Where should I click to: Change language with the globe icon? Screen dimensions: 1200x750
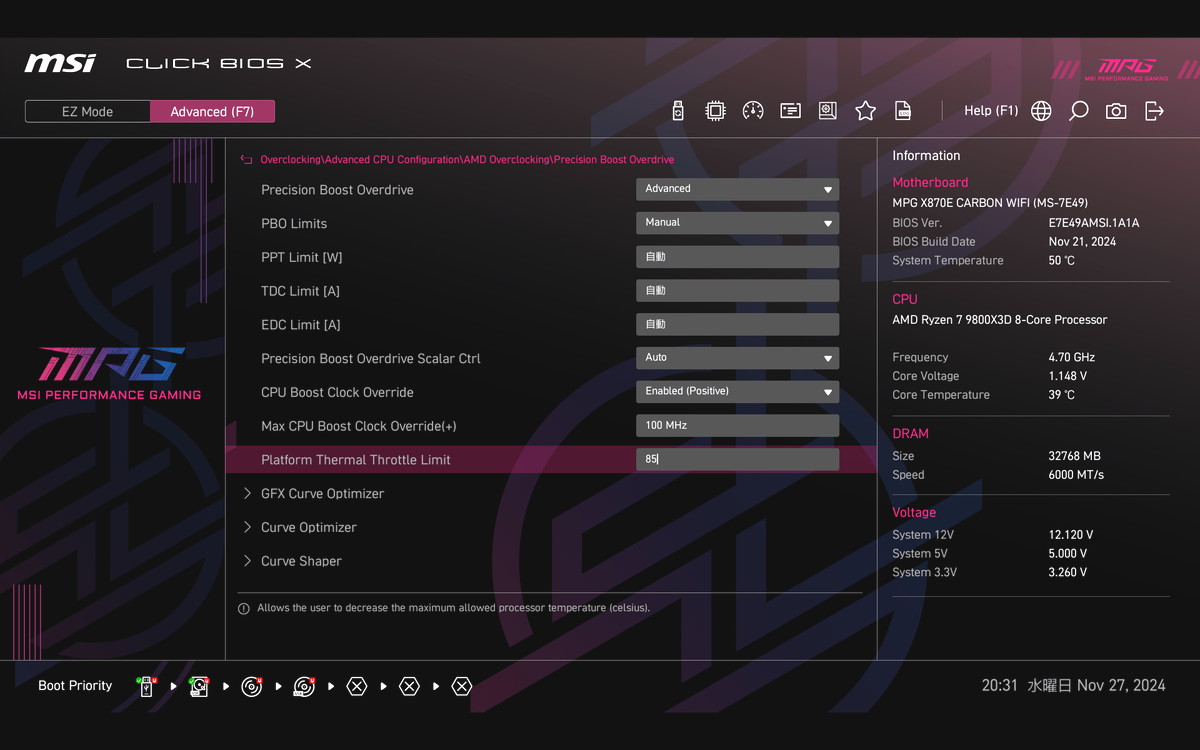[x=1041, y=111]
